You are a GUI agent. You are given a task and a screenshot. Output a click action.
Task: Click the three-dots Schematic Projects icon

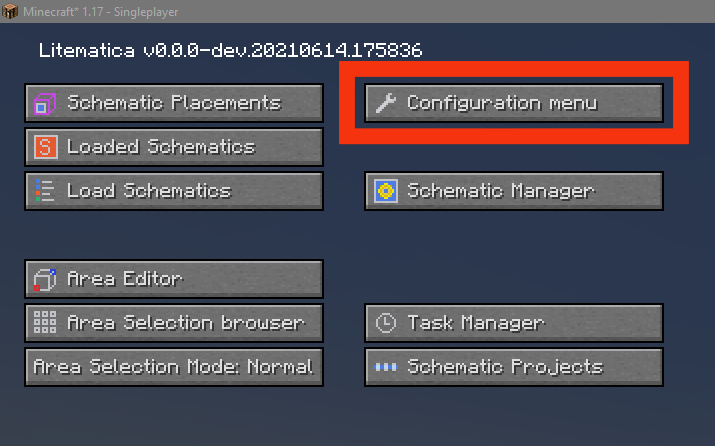pos(385,367)
